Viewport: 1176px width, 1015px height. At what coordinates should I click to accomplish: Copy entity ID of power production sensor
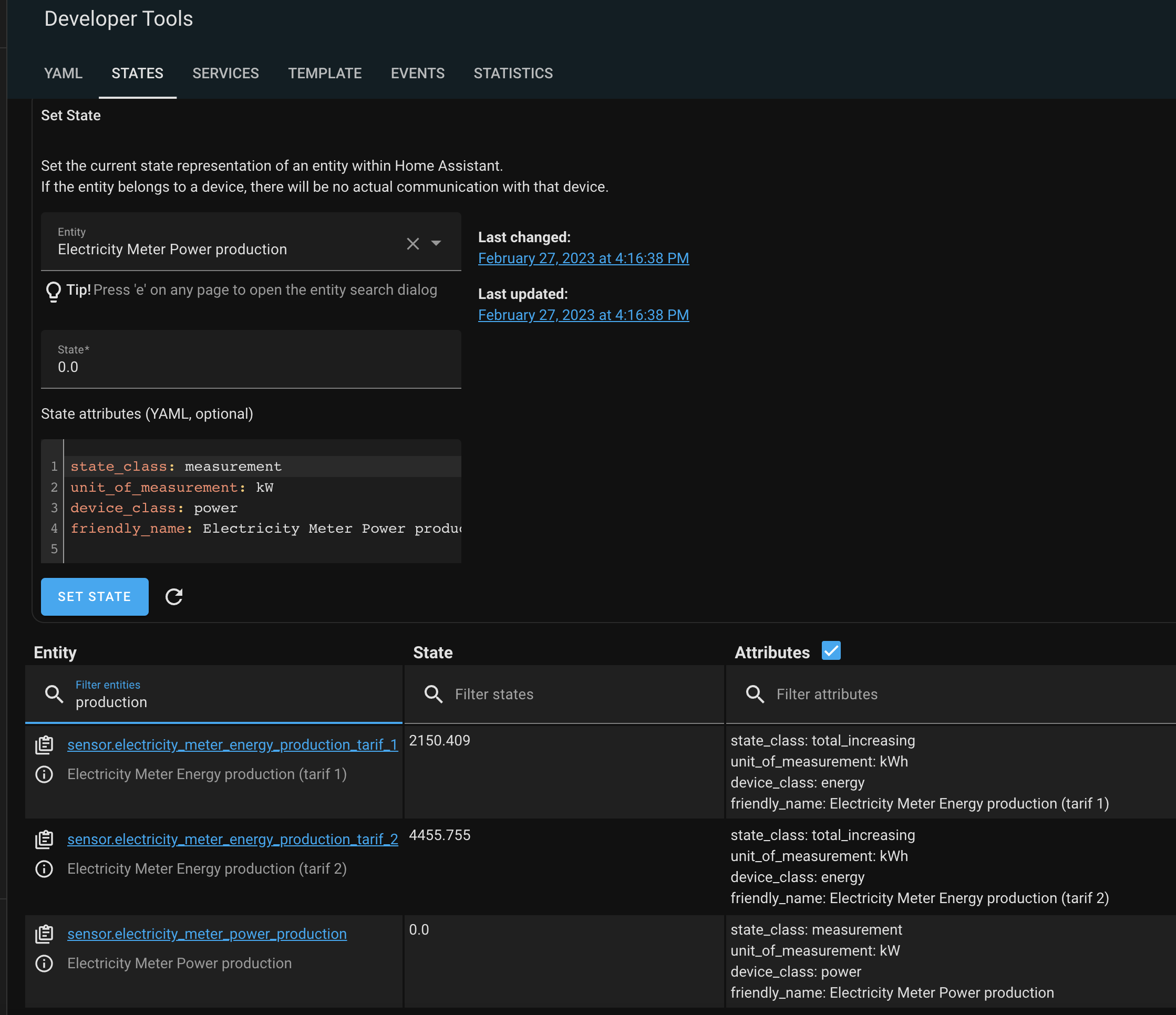click(44, 935)
